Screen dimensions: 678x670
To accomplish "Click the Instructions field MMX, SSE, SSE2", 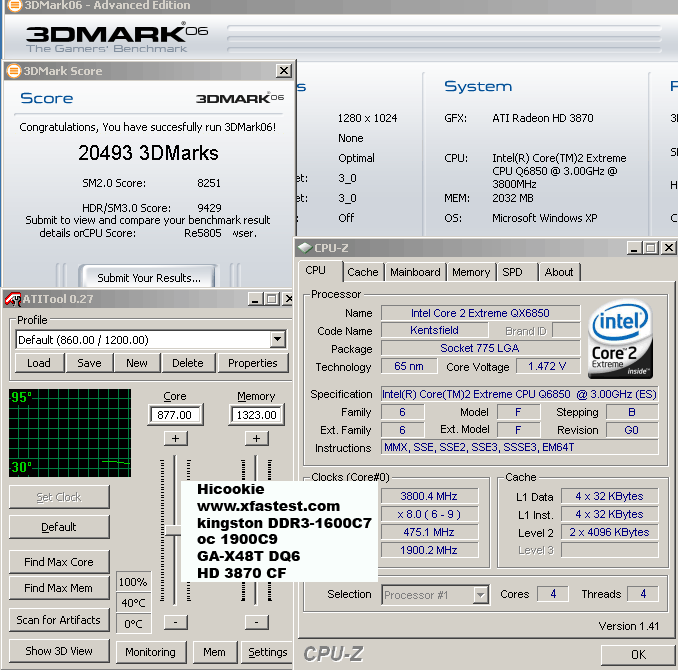I will point(519,447).
